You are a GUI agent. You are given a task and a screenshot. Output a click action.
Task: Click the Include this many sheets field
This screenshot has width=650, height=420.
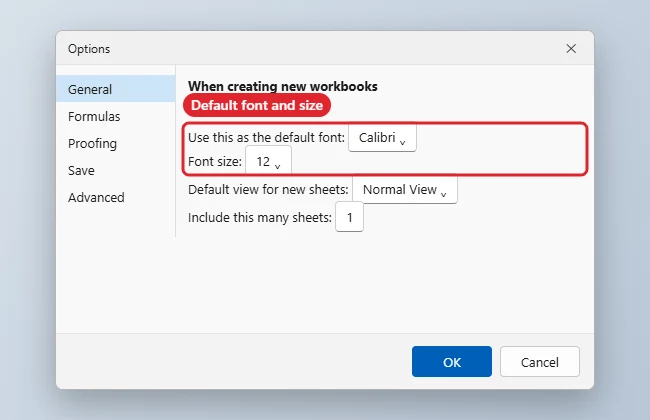click(x=349, y=217)
